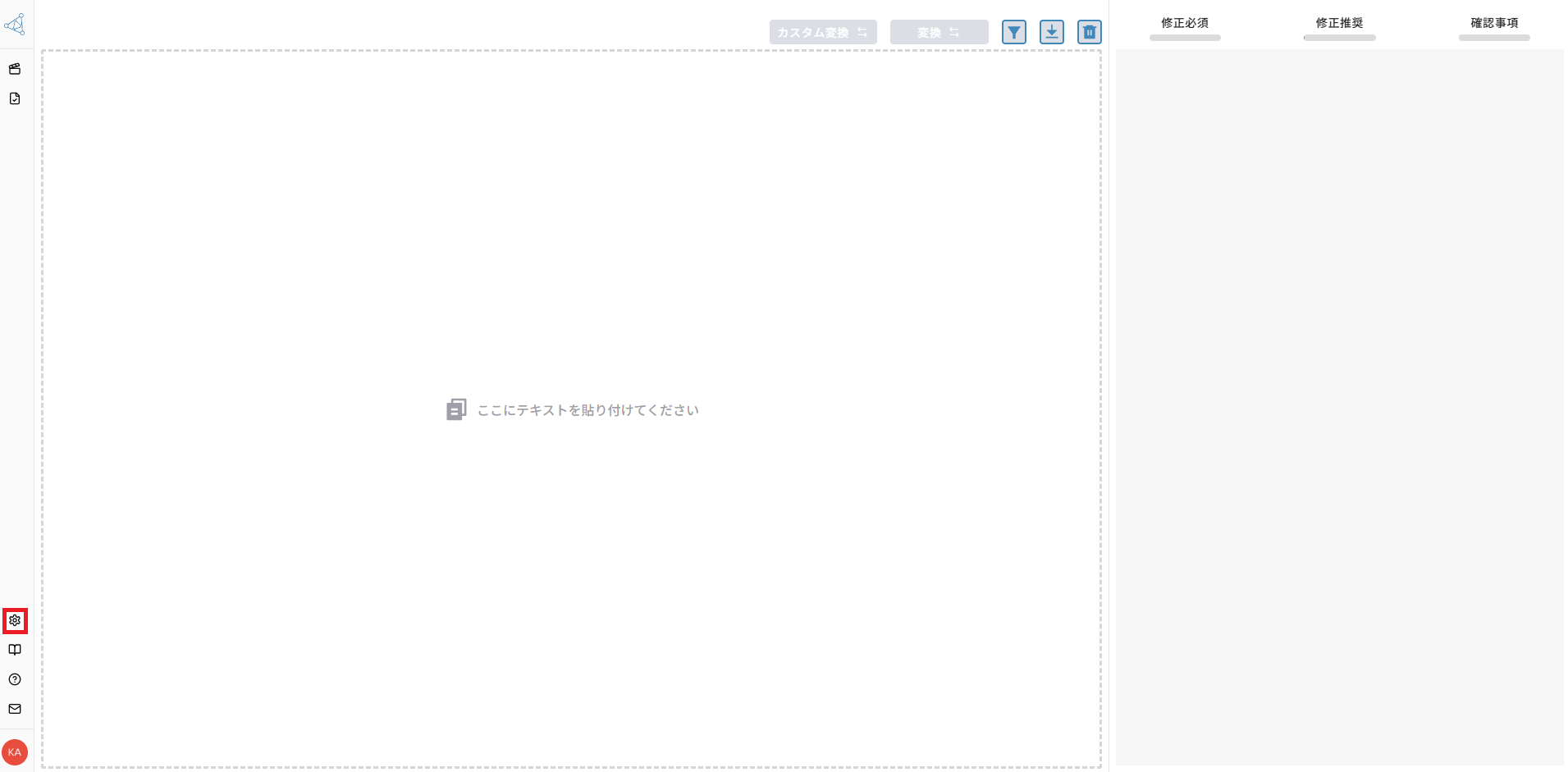Click the text paste area

coord(572,409)
